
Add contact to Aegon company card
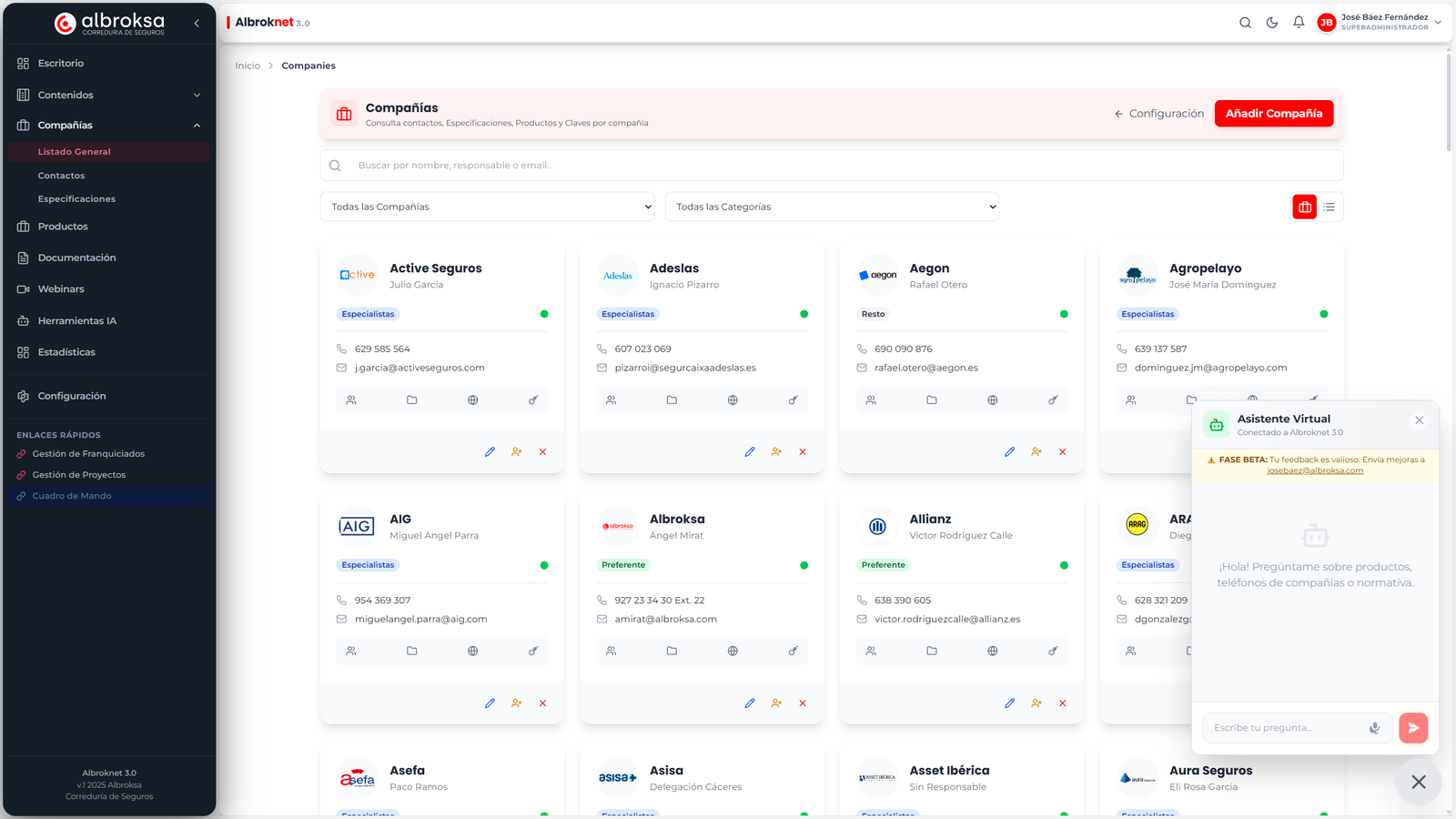tap(1036, 452)
